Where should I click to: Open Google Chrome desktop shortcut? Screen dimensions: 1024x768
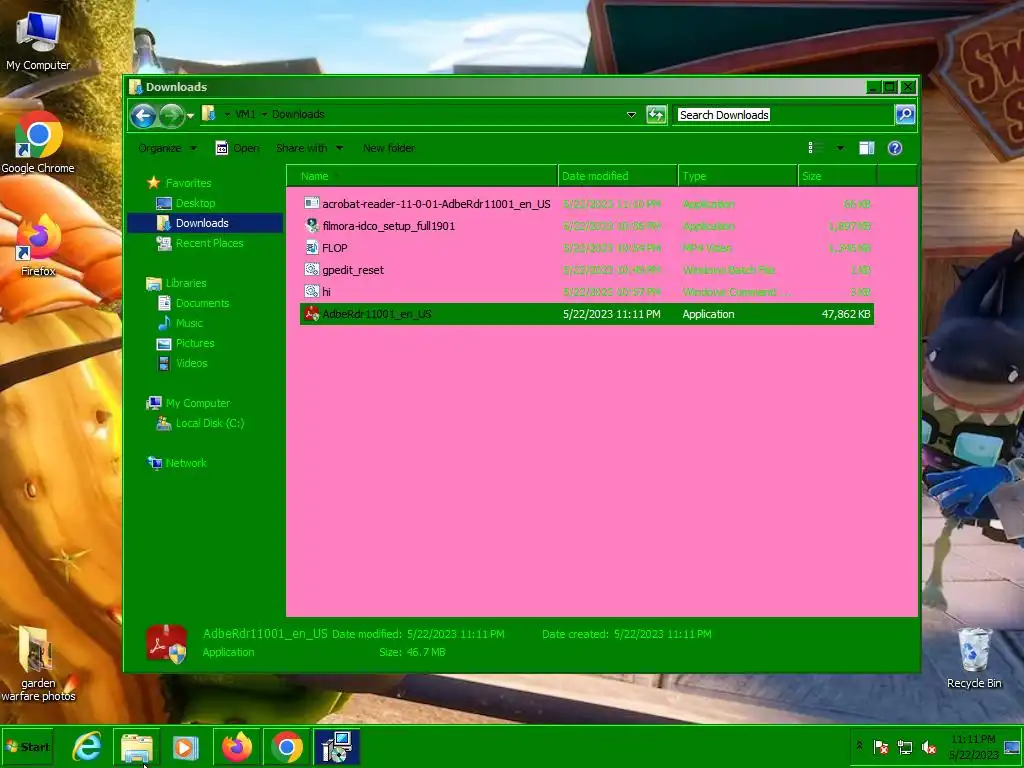(38, 142)
